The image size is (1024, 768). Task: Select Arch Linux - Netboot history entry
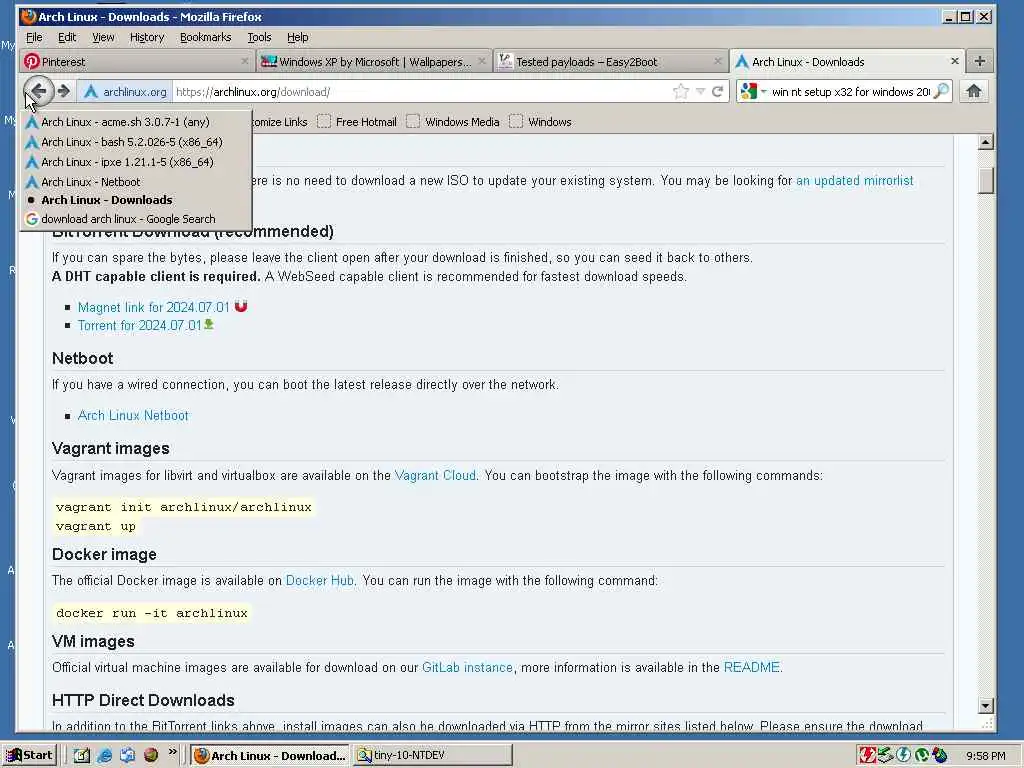135,182
